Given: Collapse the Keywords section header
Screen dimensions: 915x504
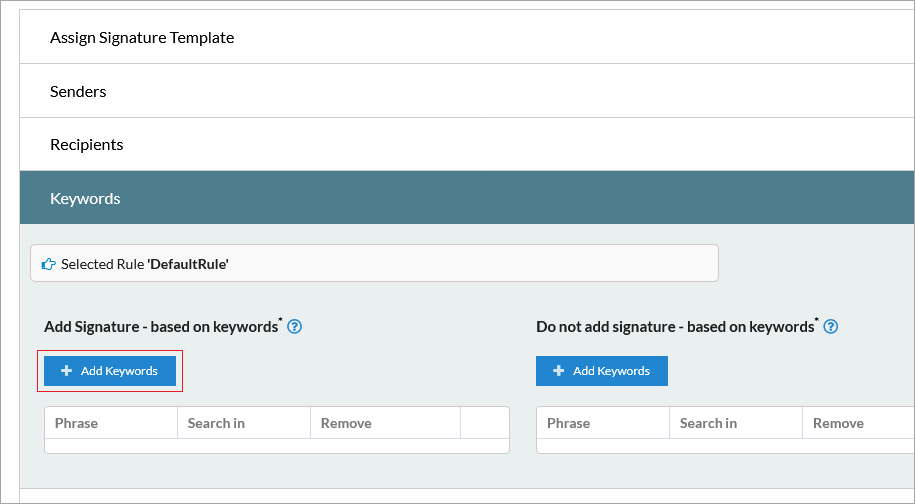Looking at the screenshot, I should point(85,198).
